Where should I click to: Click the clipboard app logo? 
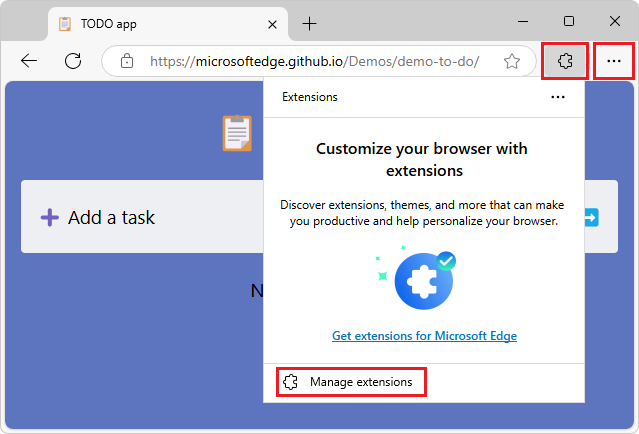[237, 133]
